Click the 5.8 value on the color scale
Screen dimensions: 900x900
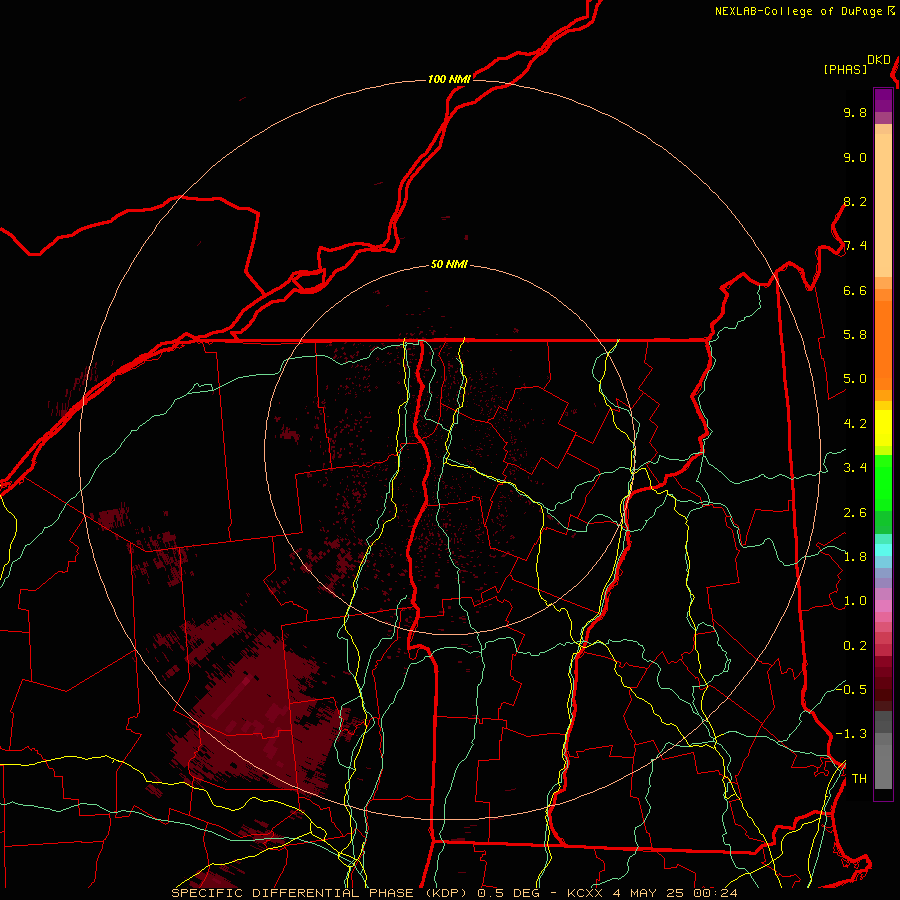855,334
